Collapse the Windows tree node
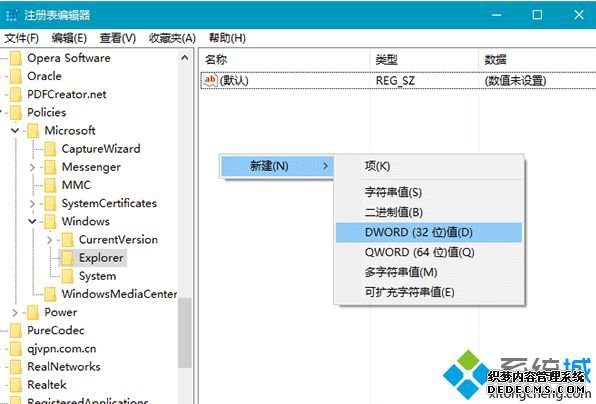Viewport: 596px width, 404px height. coord(32,222)
